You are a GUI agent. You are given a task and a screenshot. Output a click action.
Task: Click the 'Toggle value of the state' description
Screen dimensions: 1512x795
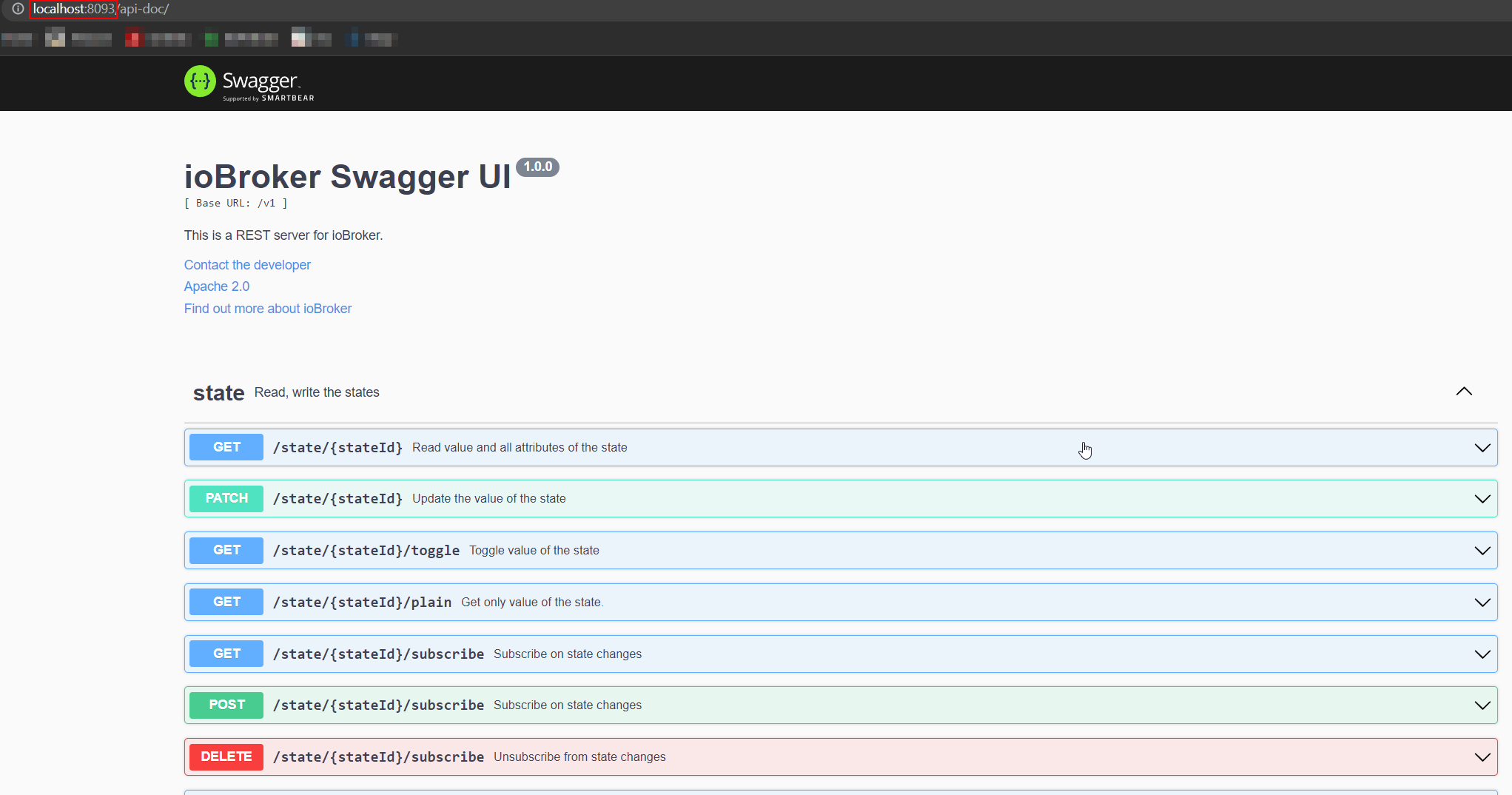coord(534,551)
